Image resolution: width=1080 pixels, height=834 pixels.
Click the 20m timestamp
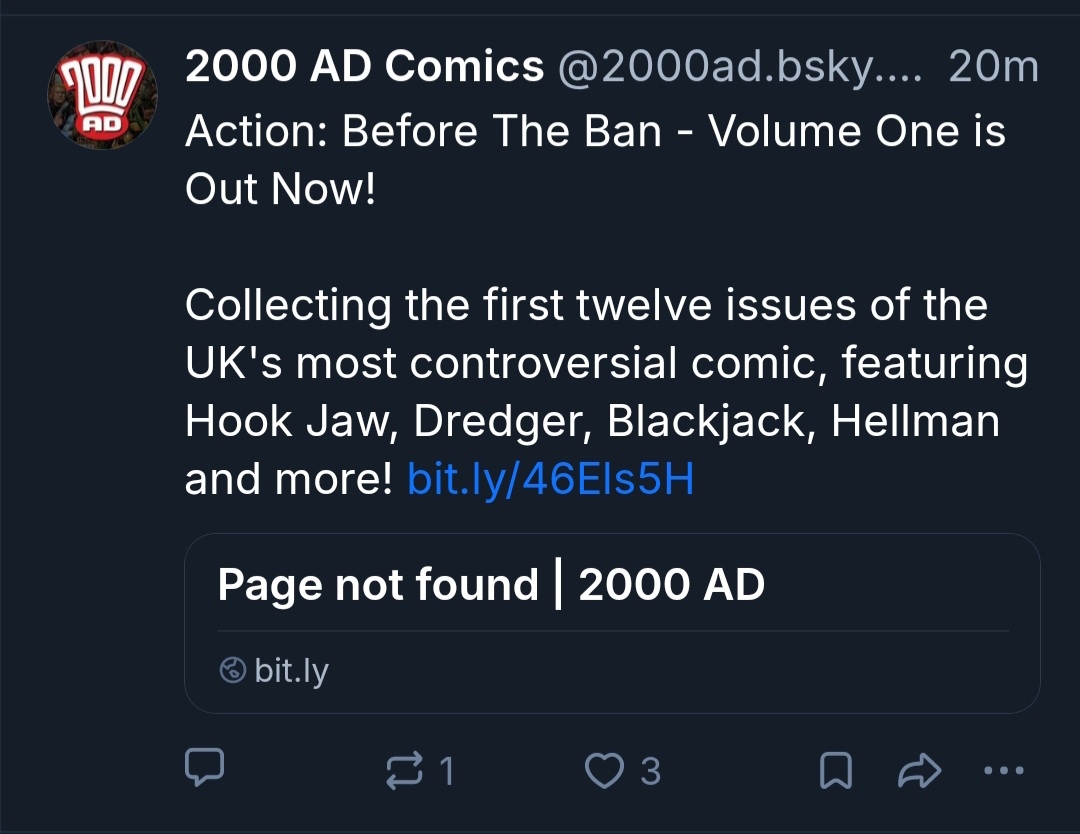(993, 67)
